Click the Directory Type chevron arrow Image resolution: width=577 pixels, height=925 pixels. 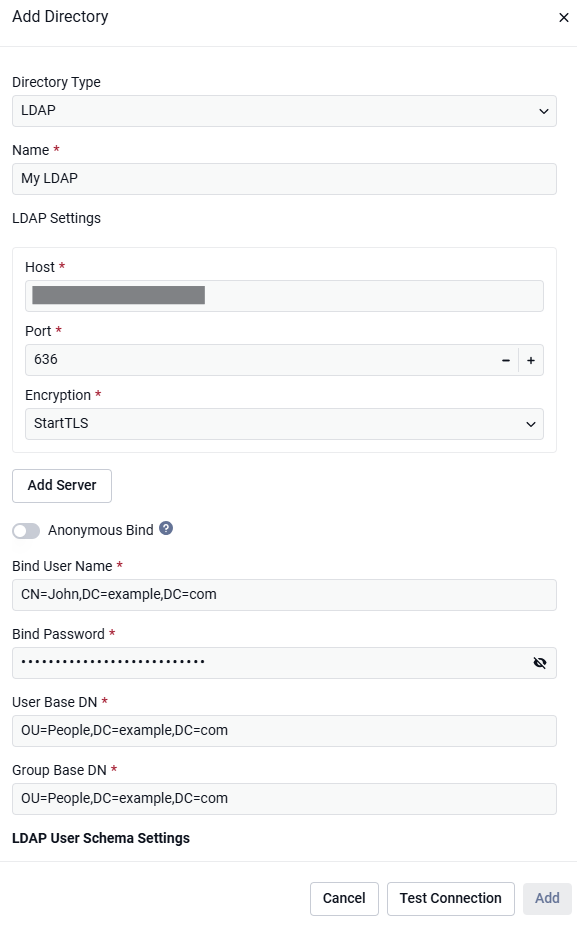point(543,111)
